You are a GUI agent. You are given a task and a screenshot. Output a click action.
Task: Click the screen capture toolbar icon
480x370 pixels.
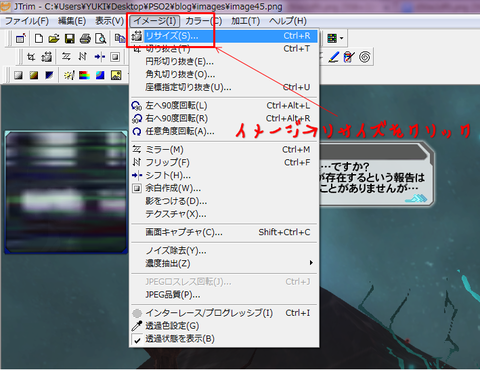coord(21,39)
